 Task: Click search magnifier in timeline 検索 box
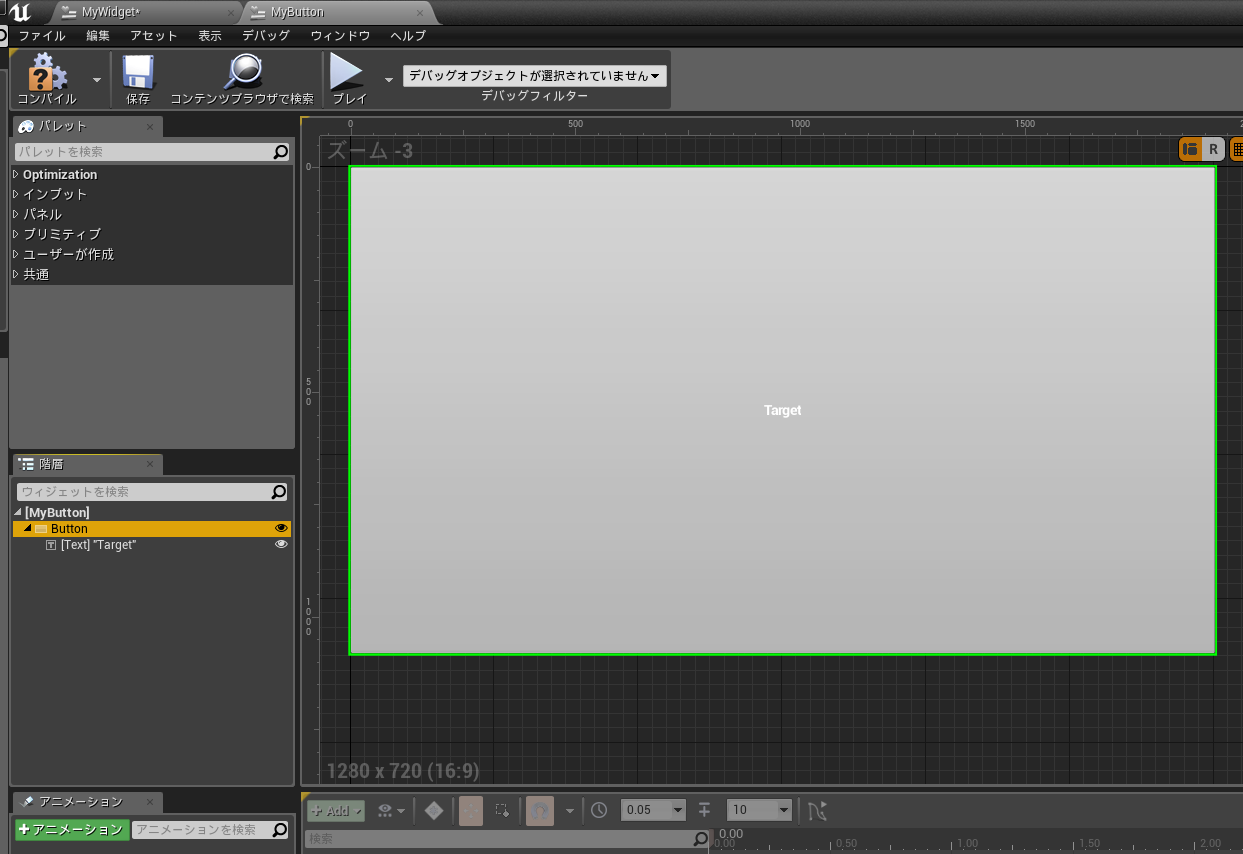[701, 839]
